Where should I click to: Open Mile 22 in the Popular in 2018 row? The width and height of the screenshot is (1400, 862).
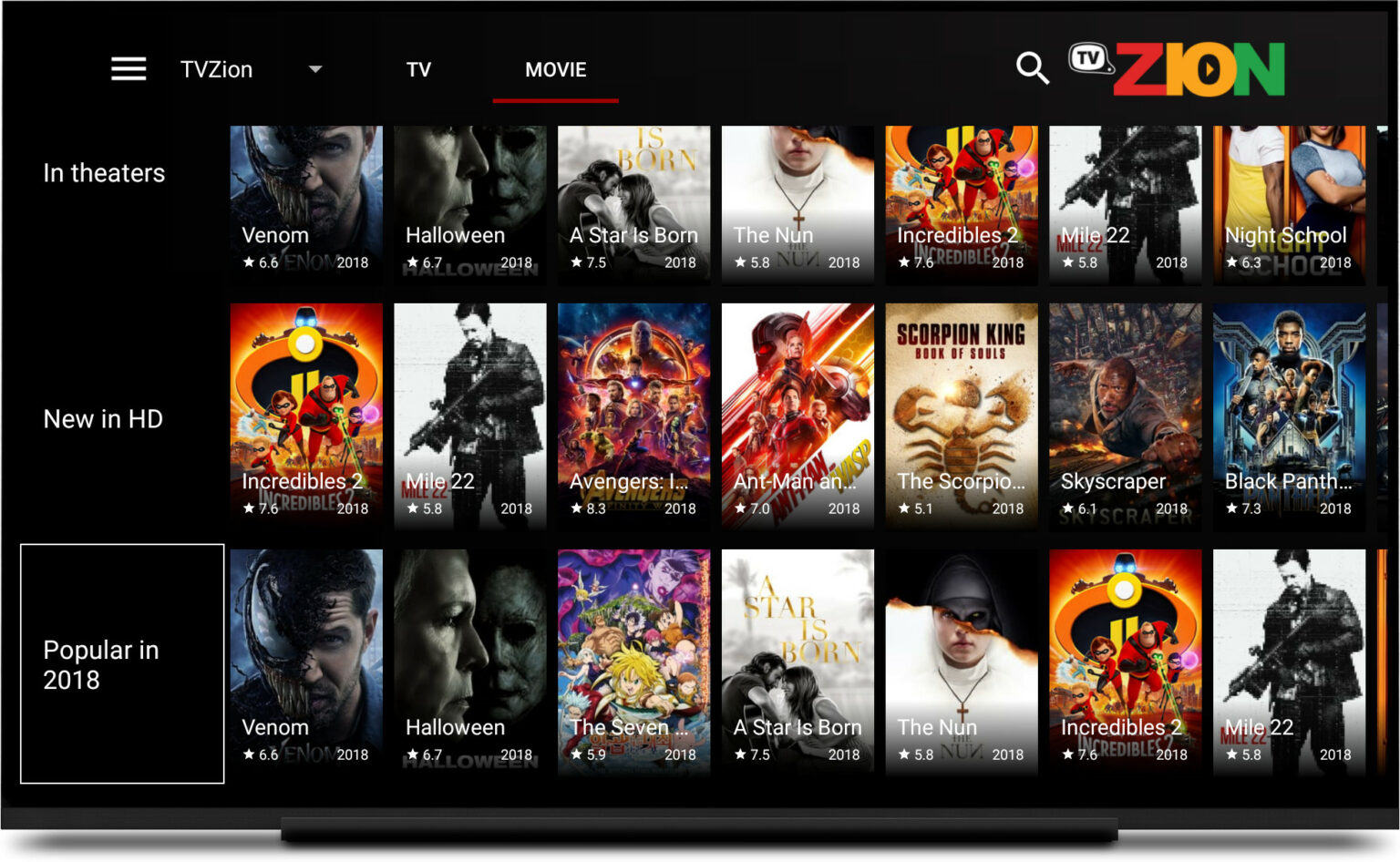tap(1289, 662)
